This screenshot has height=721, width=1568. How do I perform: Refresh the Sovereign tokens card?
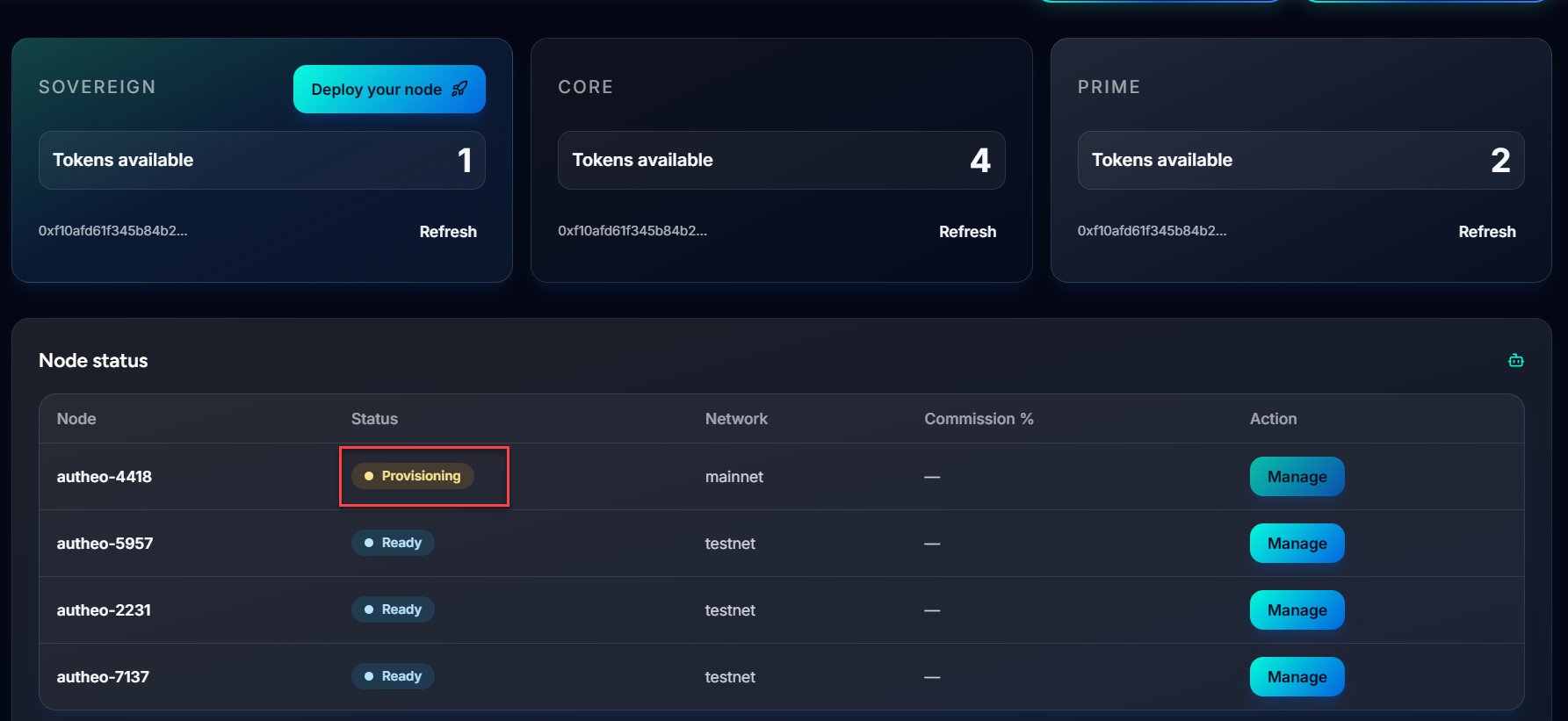point(448,232)
